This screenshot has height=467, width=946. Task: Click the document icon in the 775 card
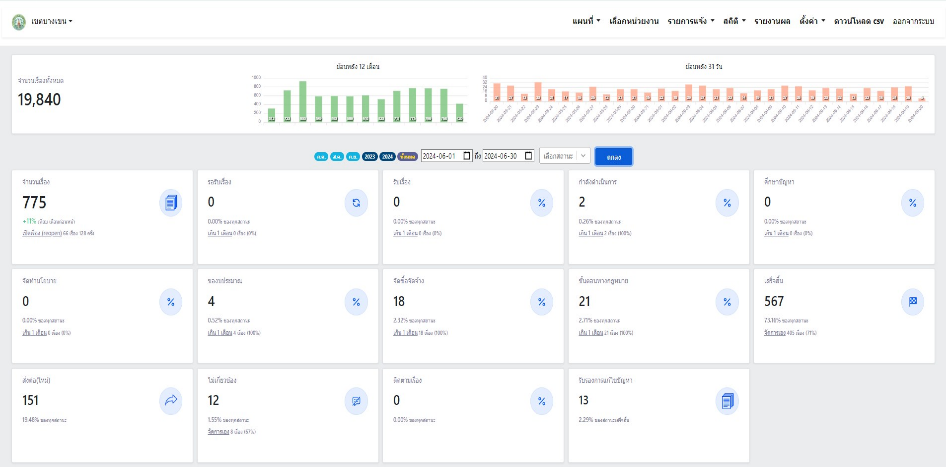(170, 203)
